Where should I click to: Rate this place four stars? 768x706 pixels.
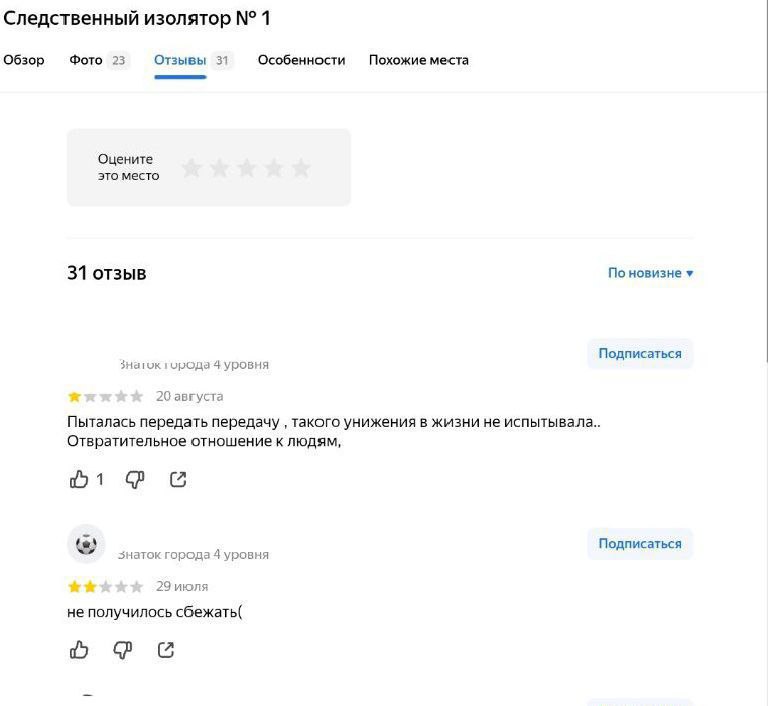click(274, 168)
